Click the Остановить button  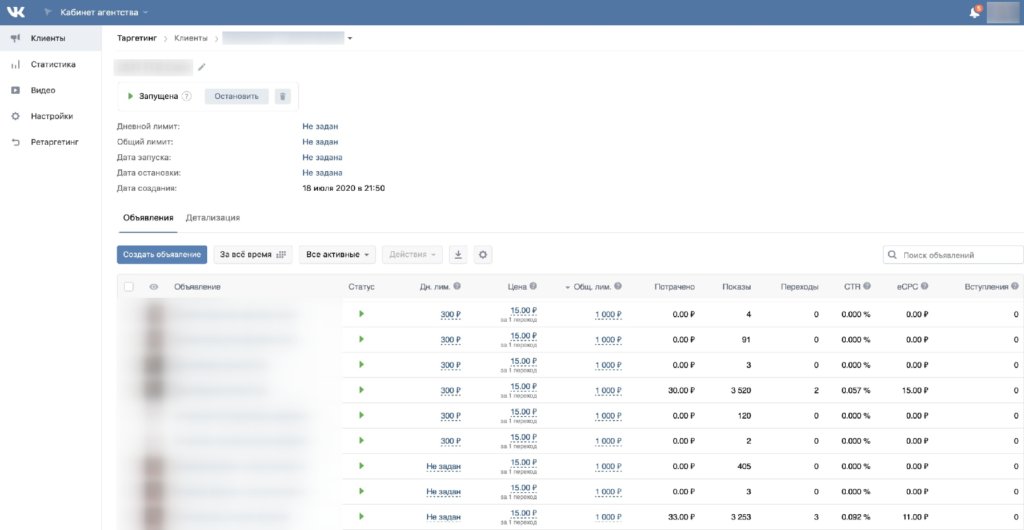point(236,96)
